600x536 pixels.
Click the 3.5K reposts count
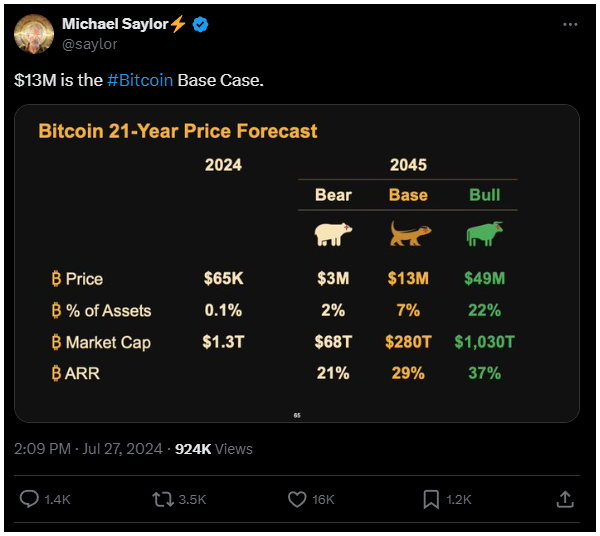192,500
